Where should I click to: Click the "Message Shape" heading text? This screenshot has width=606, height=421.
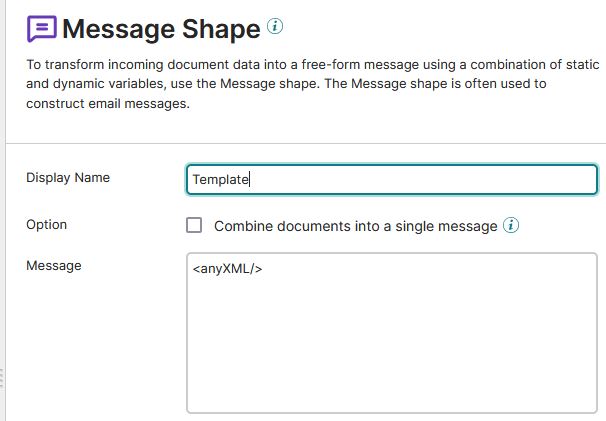tap(161, 29)
